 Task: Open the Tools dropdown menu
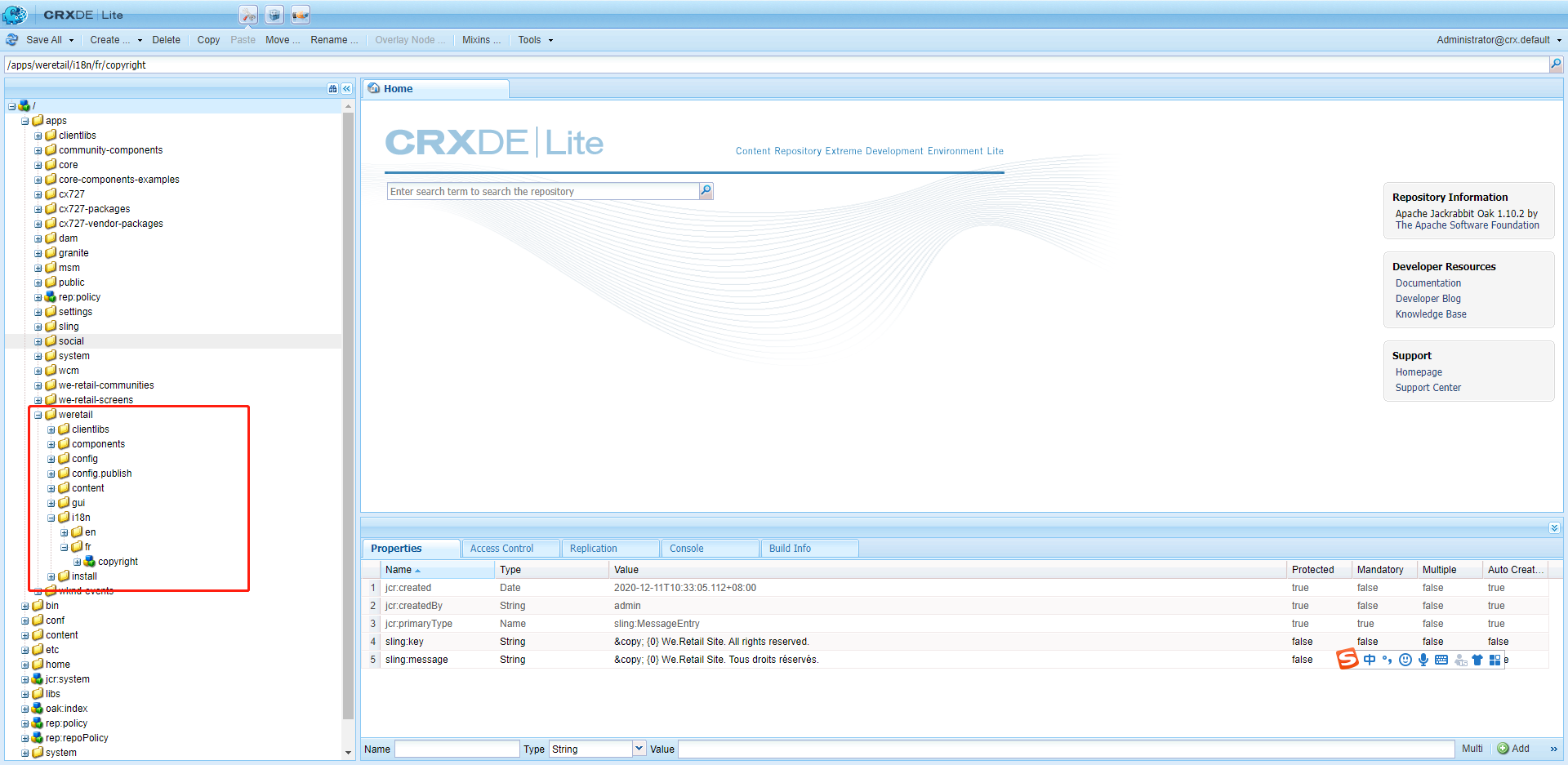[535, 40]
